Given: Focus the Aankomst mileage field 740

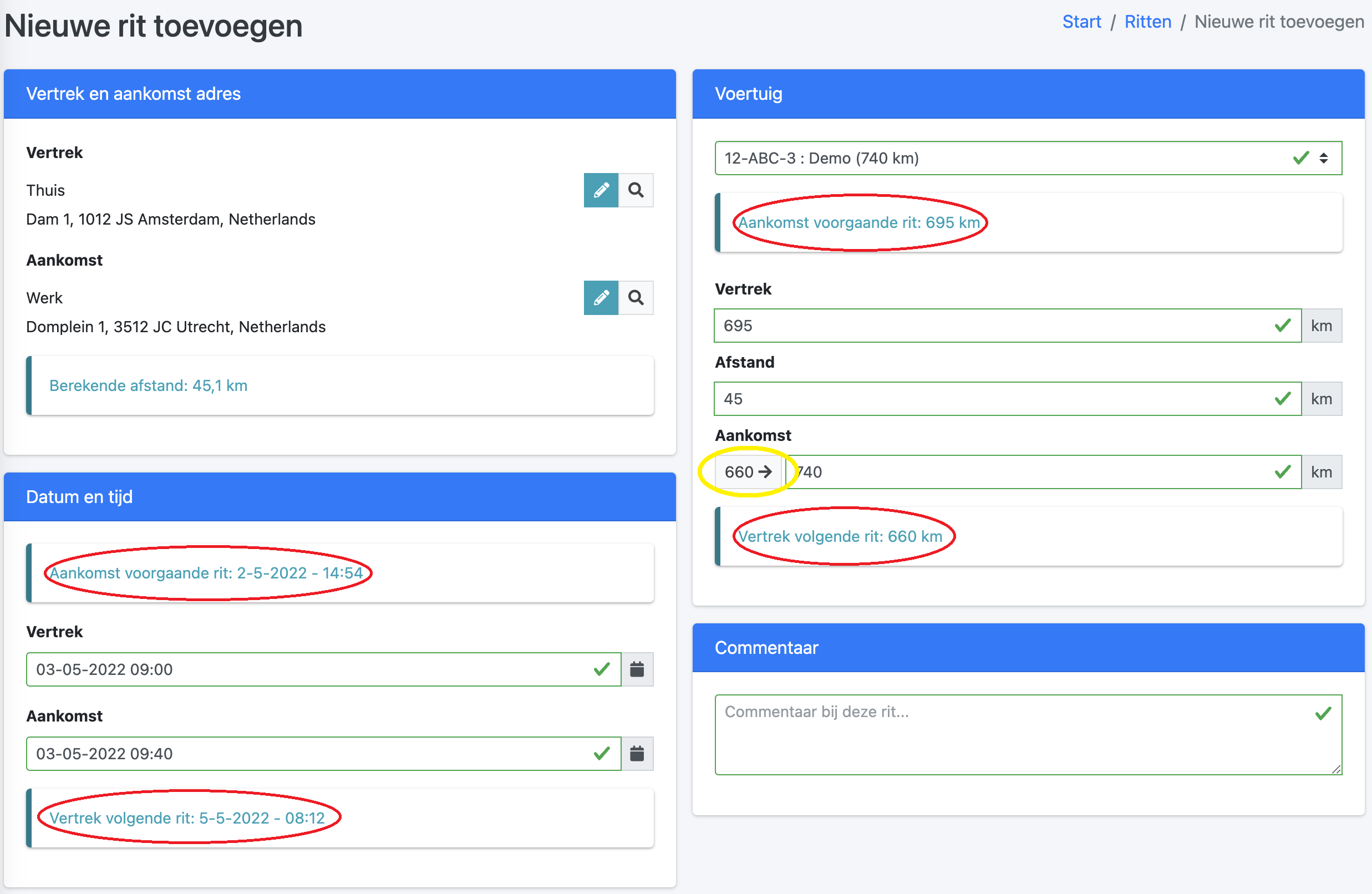Looking at the screenshot, I should coord(1042,472).
